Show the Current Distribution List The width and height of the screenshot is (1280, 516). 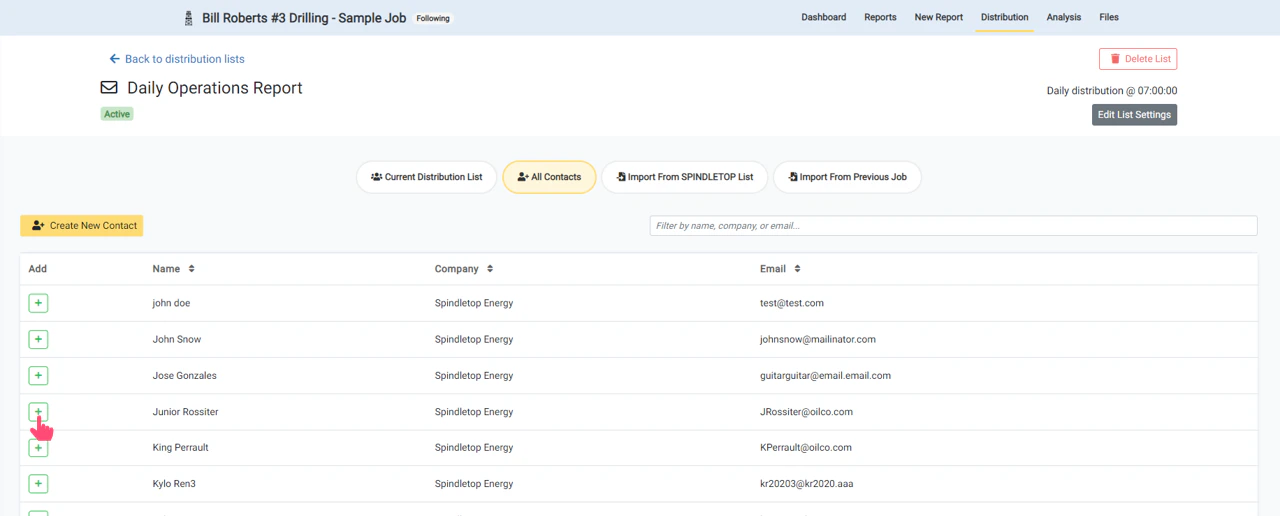pos(426,177)
